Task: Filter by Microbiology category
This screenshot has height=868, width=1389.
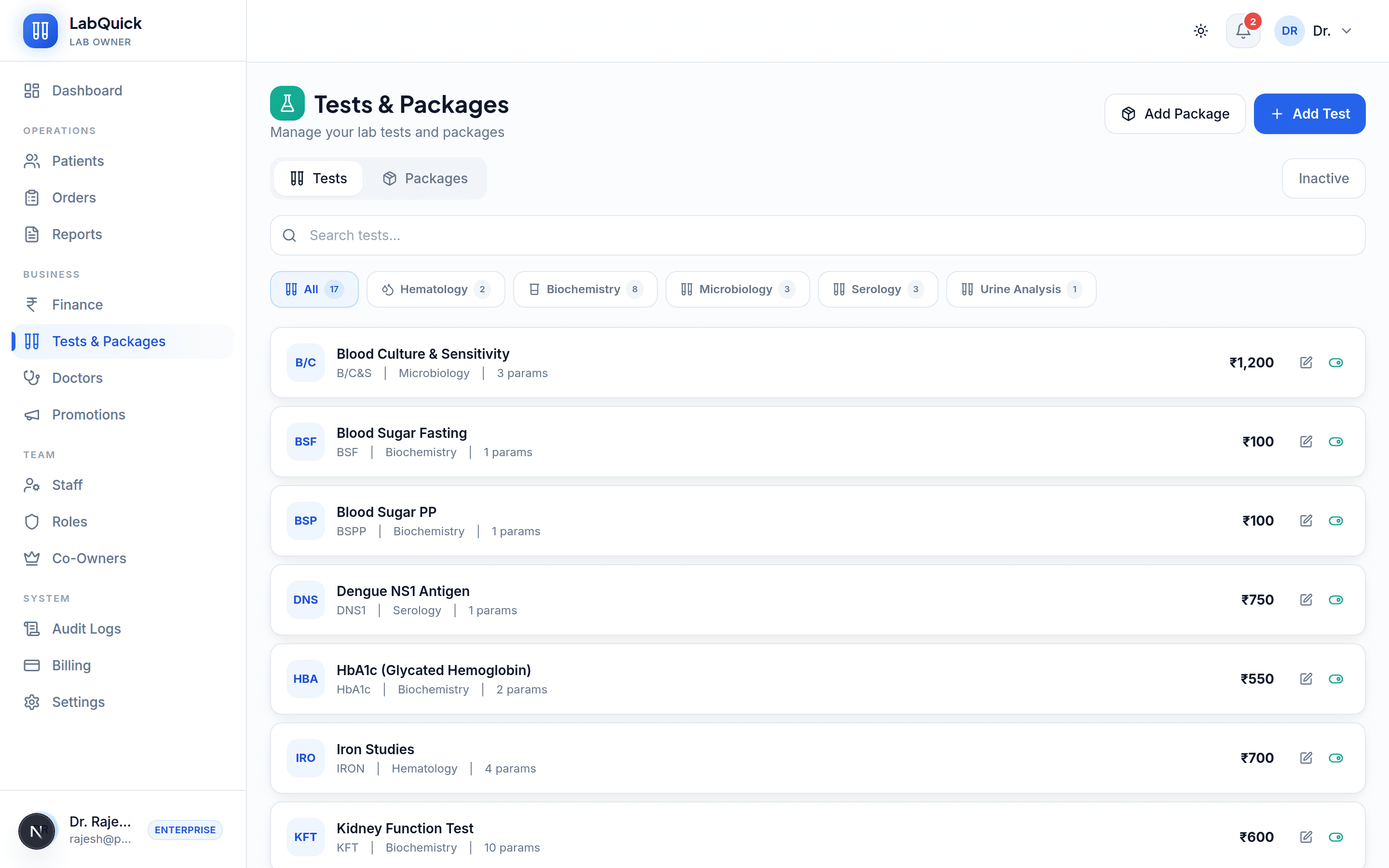Action: (737, 289)
